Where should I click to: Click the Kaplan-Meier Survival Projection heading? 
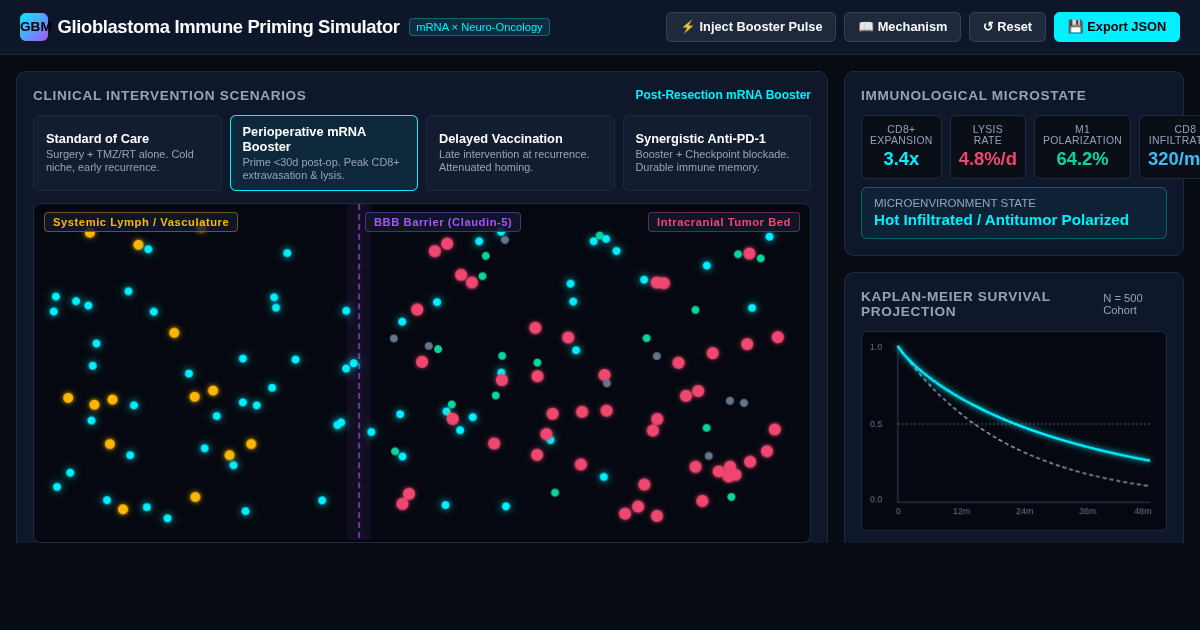click(x=956, y=304)
